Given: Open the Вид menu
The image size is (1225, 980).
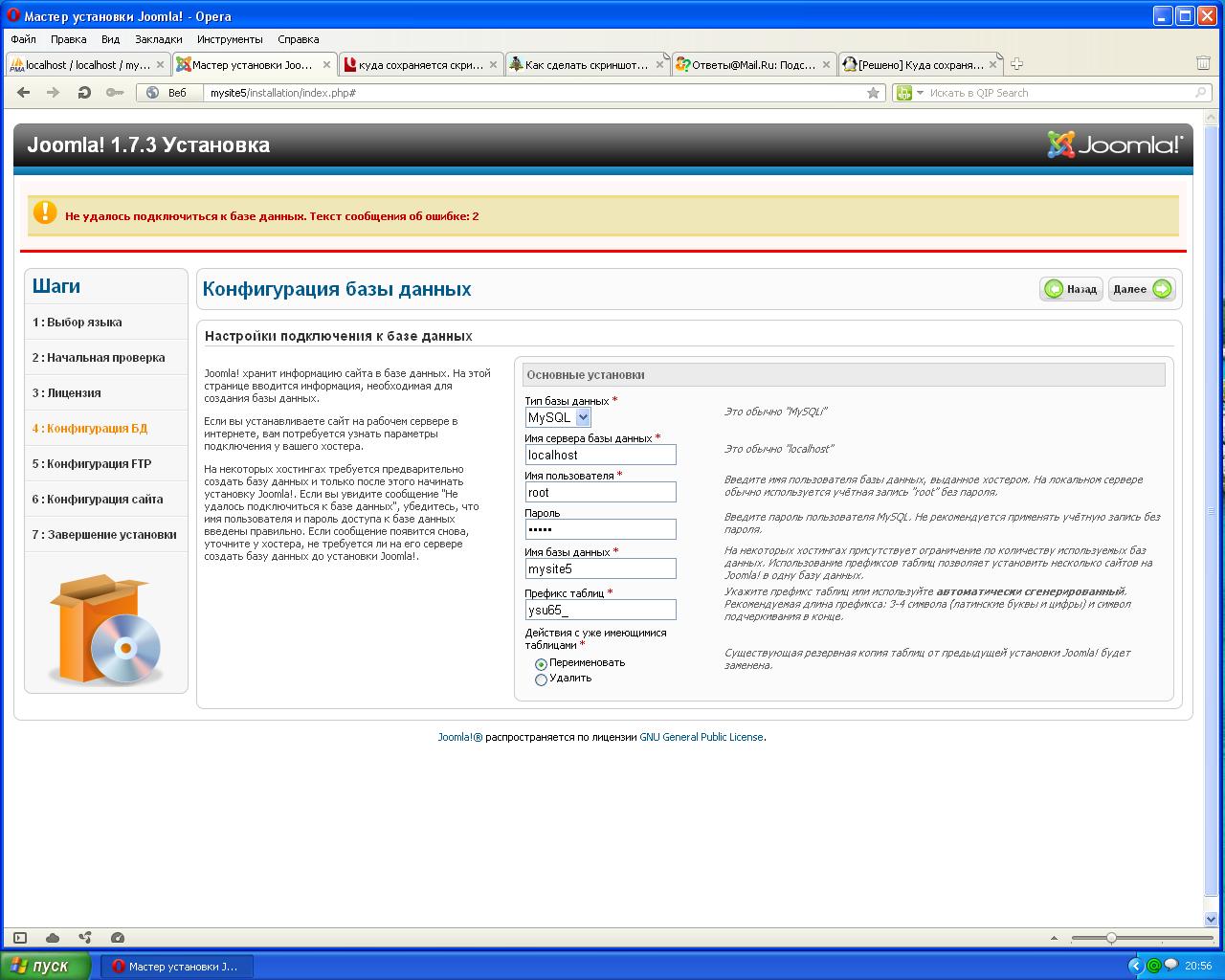Looking at the screenshot, I should (111, 39).
